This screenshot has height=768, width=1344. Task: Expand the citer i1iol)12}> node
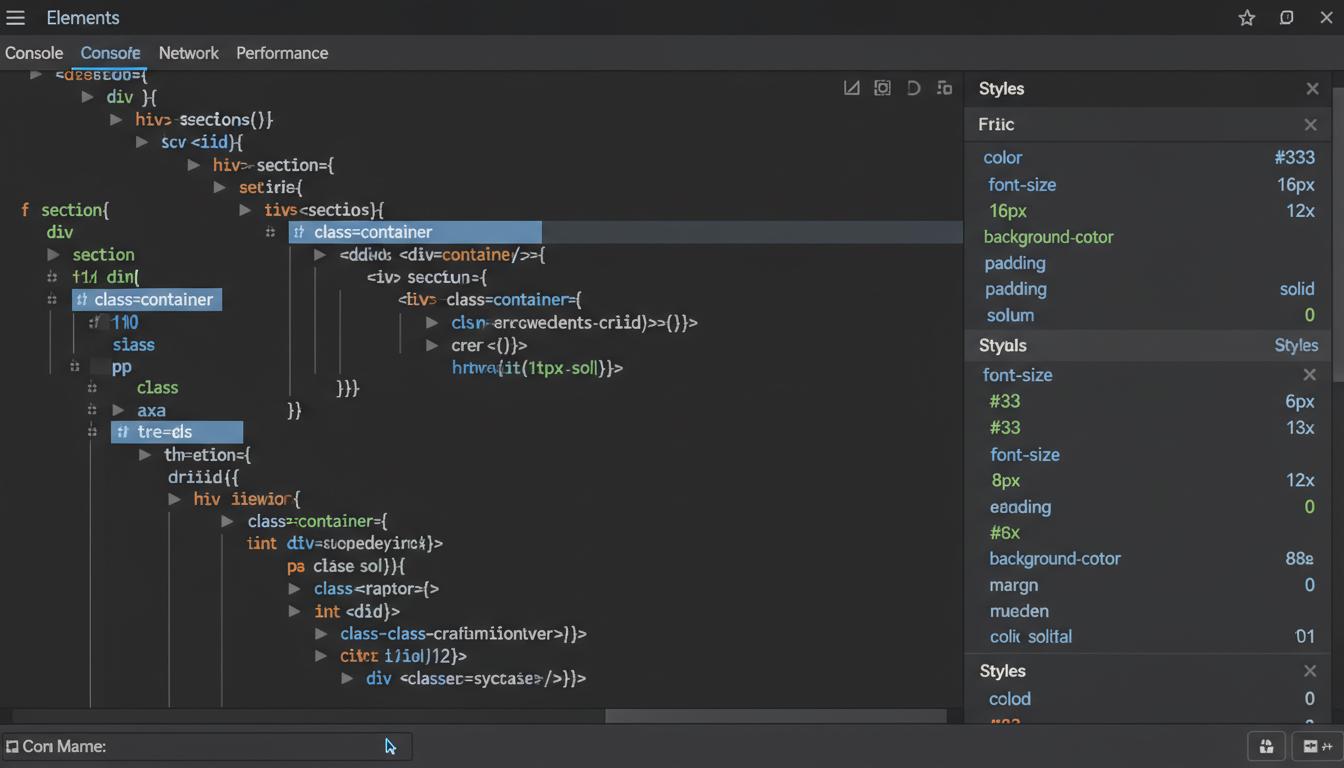tap(321, 656)
